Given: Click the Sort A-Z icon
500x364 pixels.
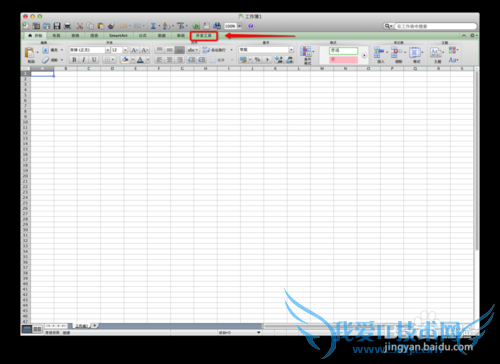Looking at the screenshot, I should click(166, 26).
